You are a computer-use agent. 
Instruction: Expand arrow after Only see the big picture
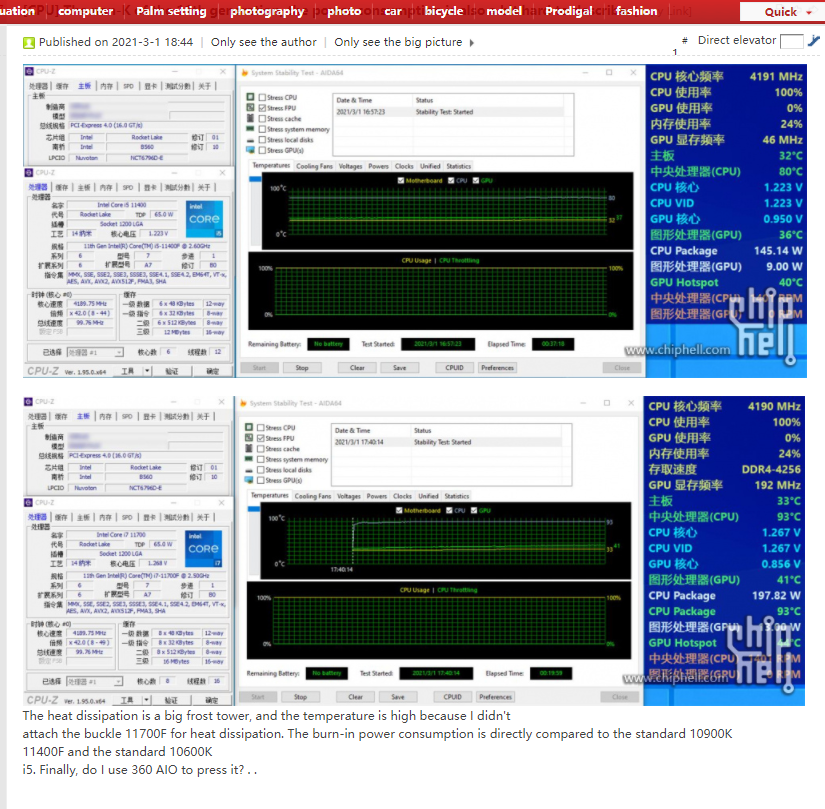pyautogui.click(x=471, y=43)
